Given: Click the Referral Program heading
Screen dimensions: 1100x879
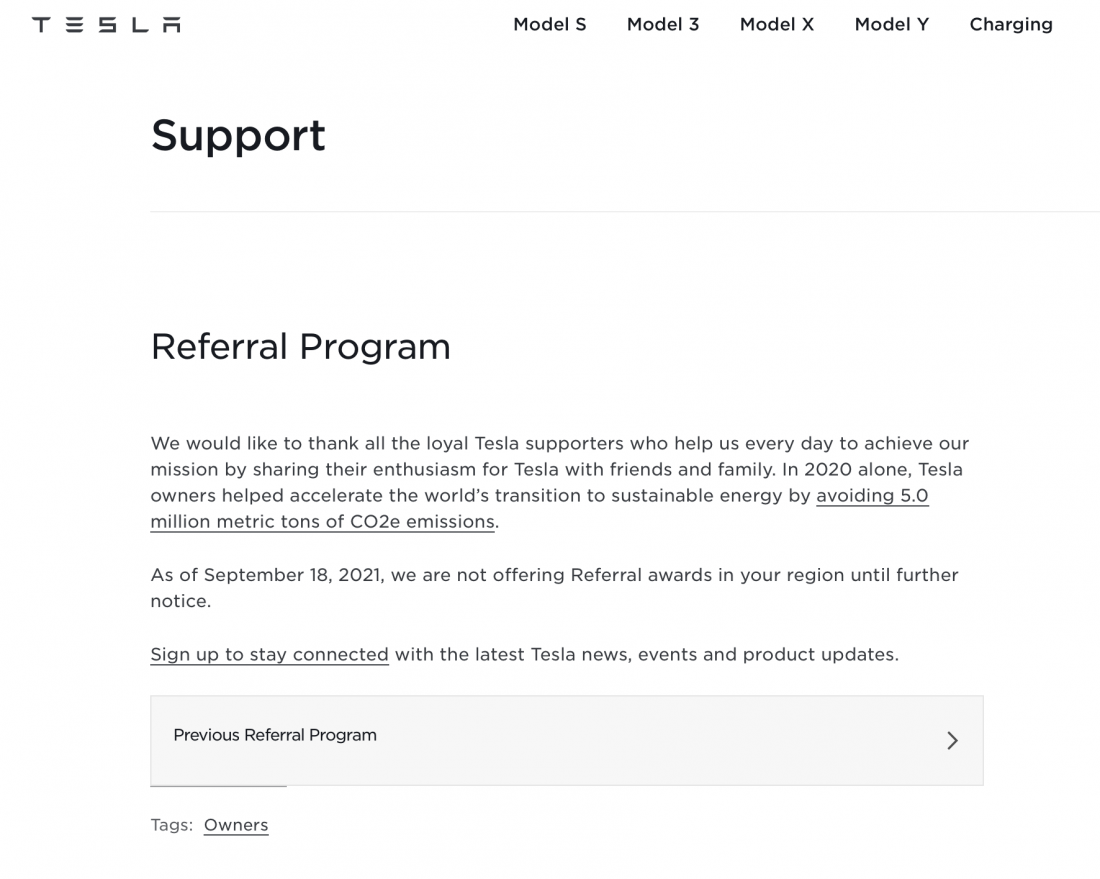Looking at the screenshot, I should click(300, 347).
